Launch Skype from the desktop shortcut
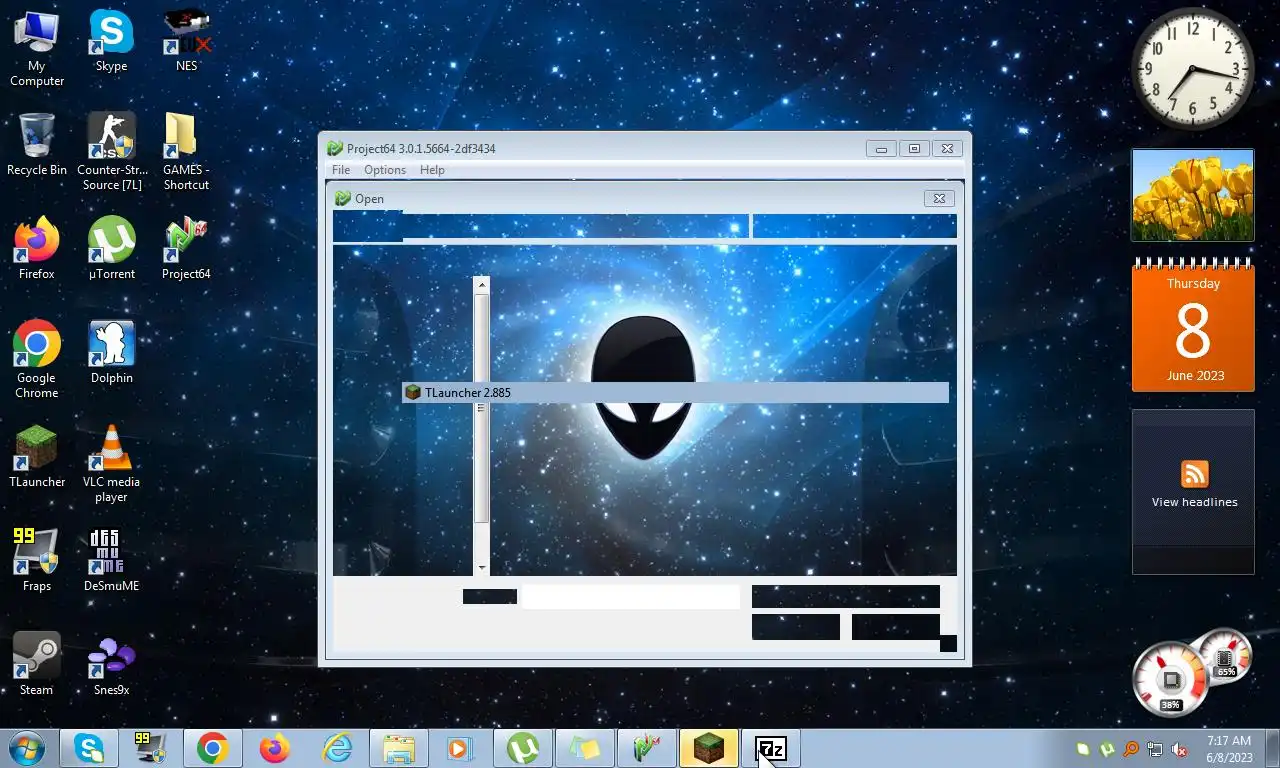The width and height of the screenshot is (1280, 768). pos(111,42)
